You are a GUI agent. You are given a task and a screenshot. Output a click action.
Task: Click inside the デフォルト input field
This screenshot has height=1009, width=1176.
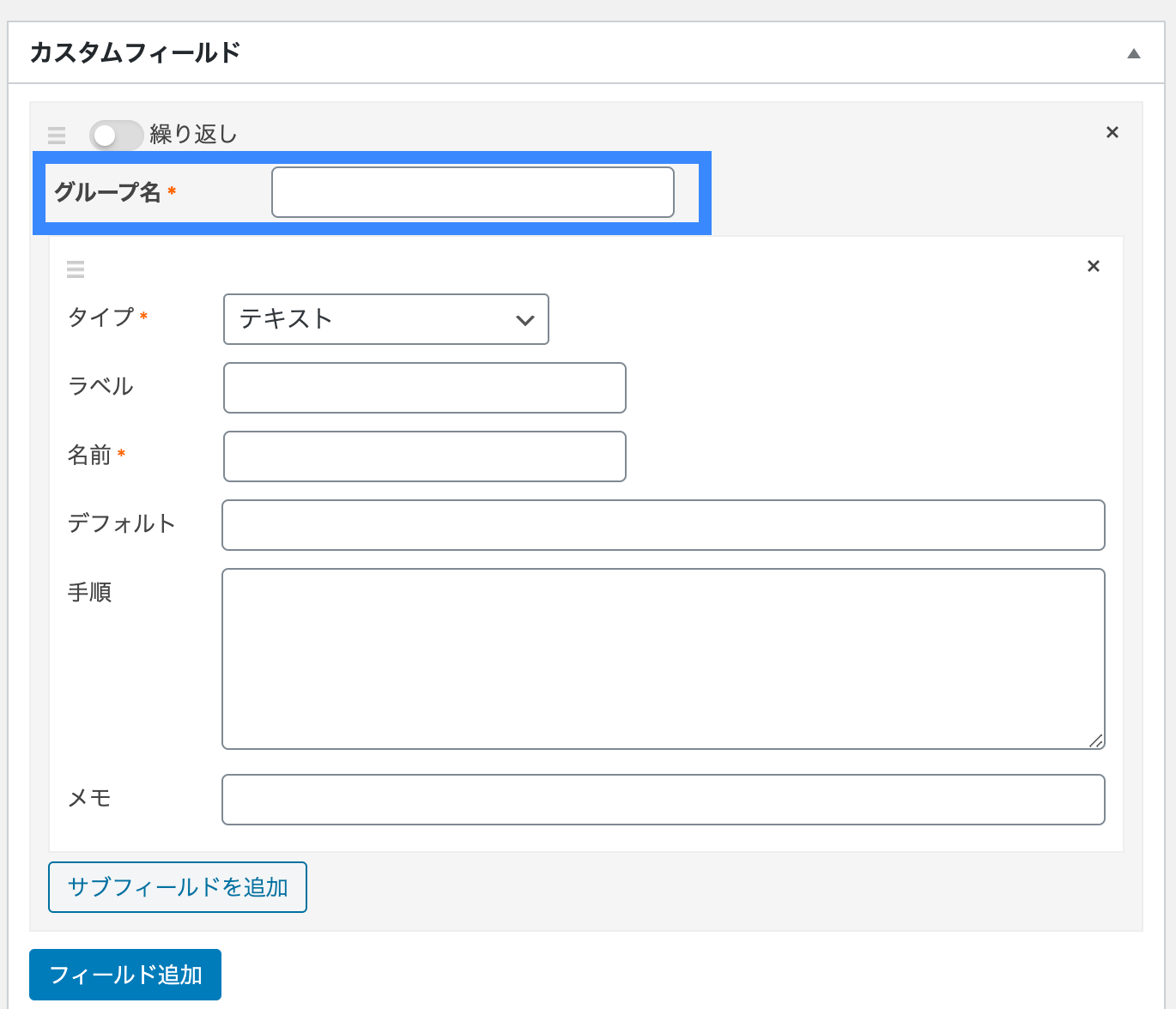tap(663, 525)
